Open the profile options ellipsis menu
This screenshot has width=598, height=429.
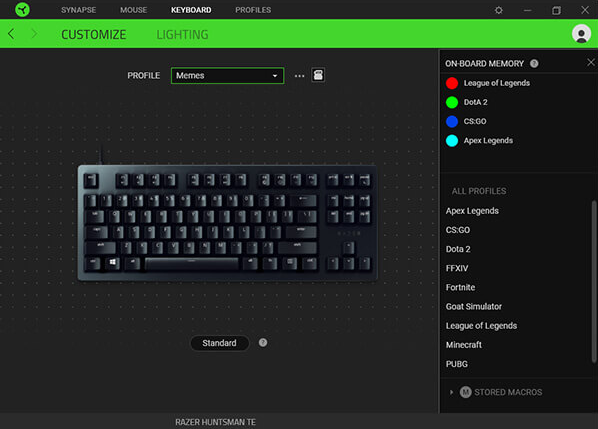[x=299, y=76]
